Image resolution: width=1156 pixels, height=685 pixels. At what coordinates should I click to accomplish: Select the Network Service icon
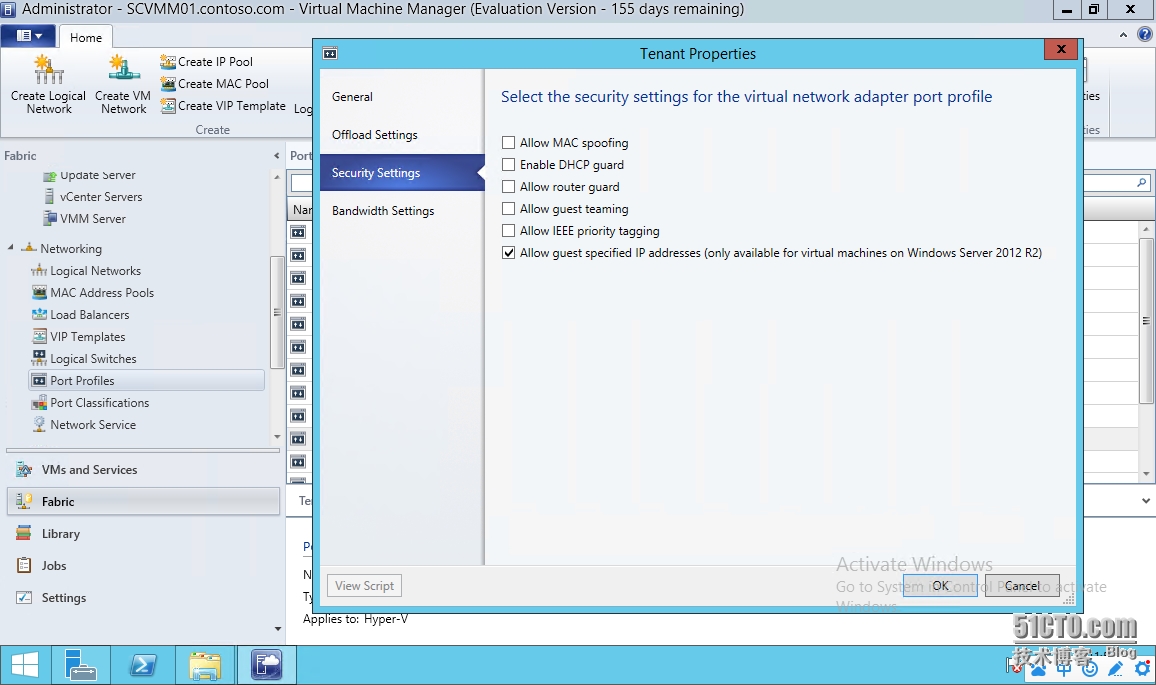[39, 425]
